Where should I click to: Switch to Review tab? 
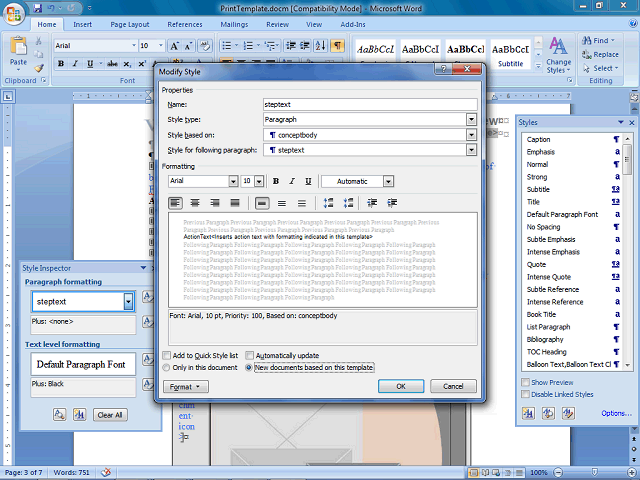coord(278,24)
